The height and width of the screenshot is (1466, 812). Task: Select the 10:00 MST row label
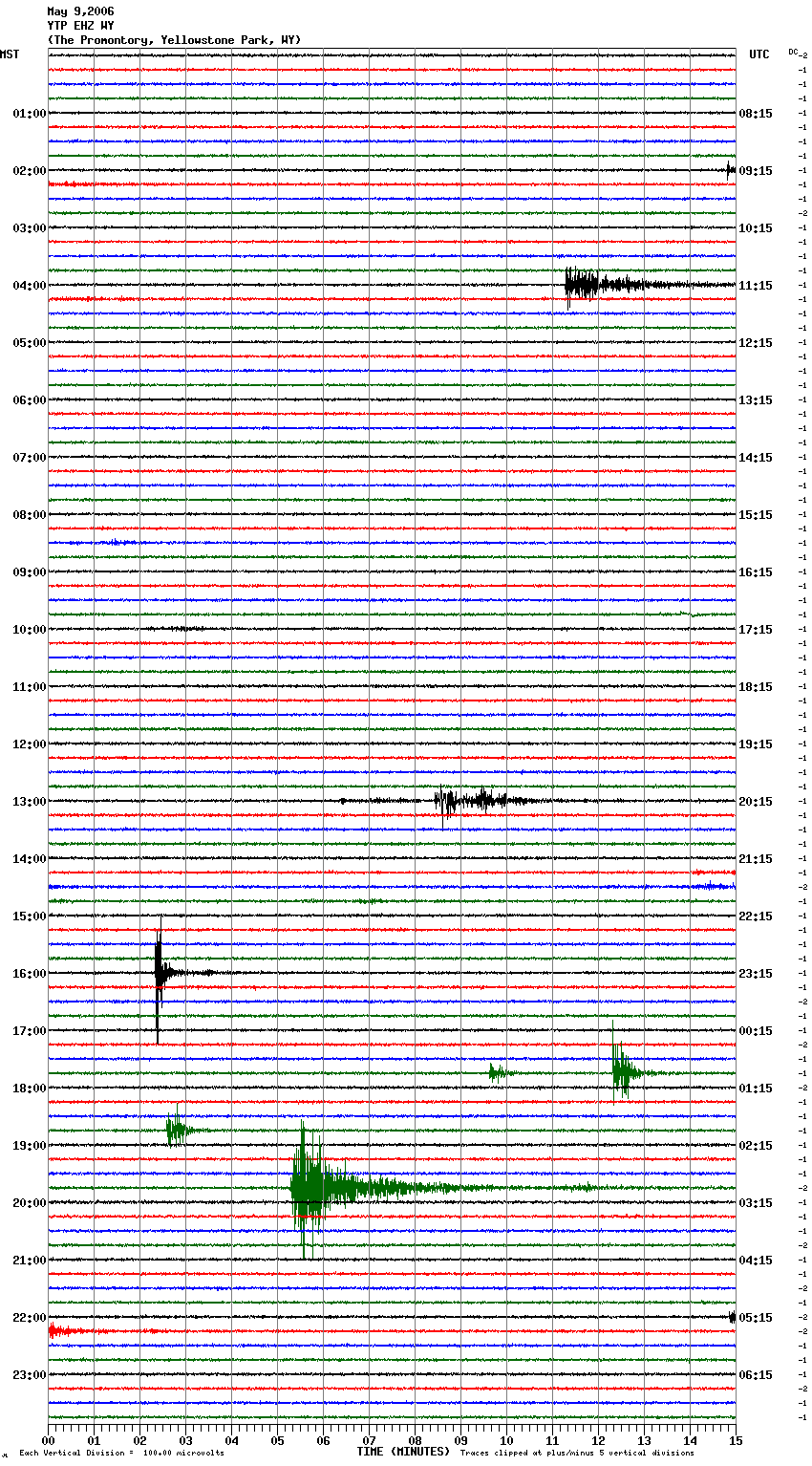pos(29,630)
